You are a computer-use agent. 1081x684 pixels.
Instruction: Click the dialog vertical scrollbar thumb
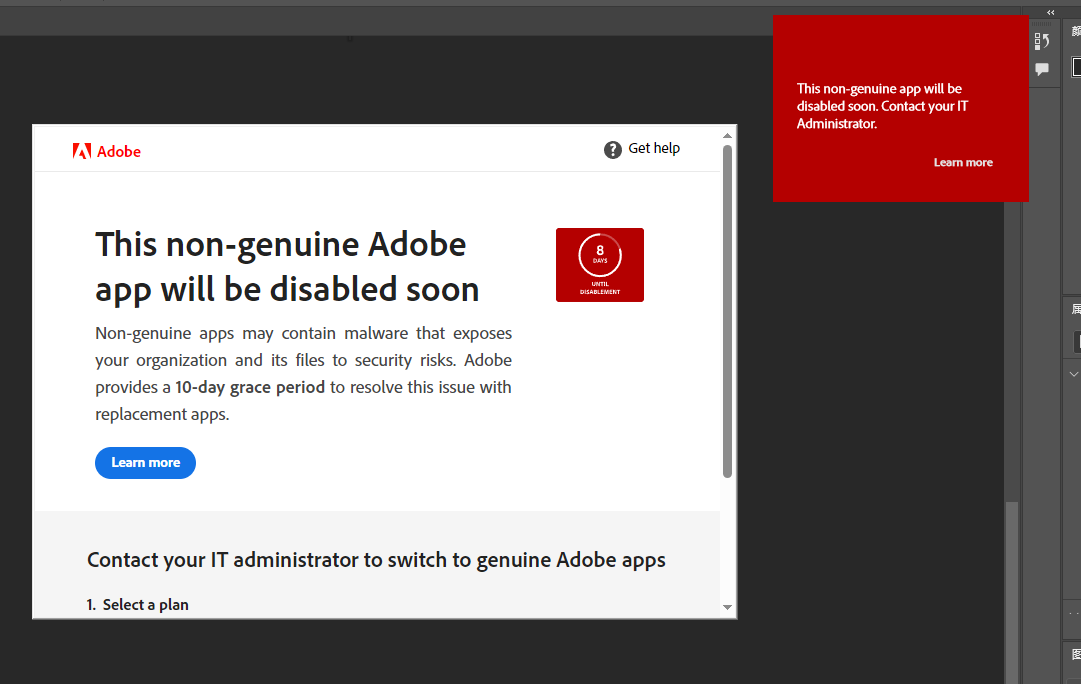point(727,311)
